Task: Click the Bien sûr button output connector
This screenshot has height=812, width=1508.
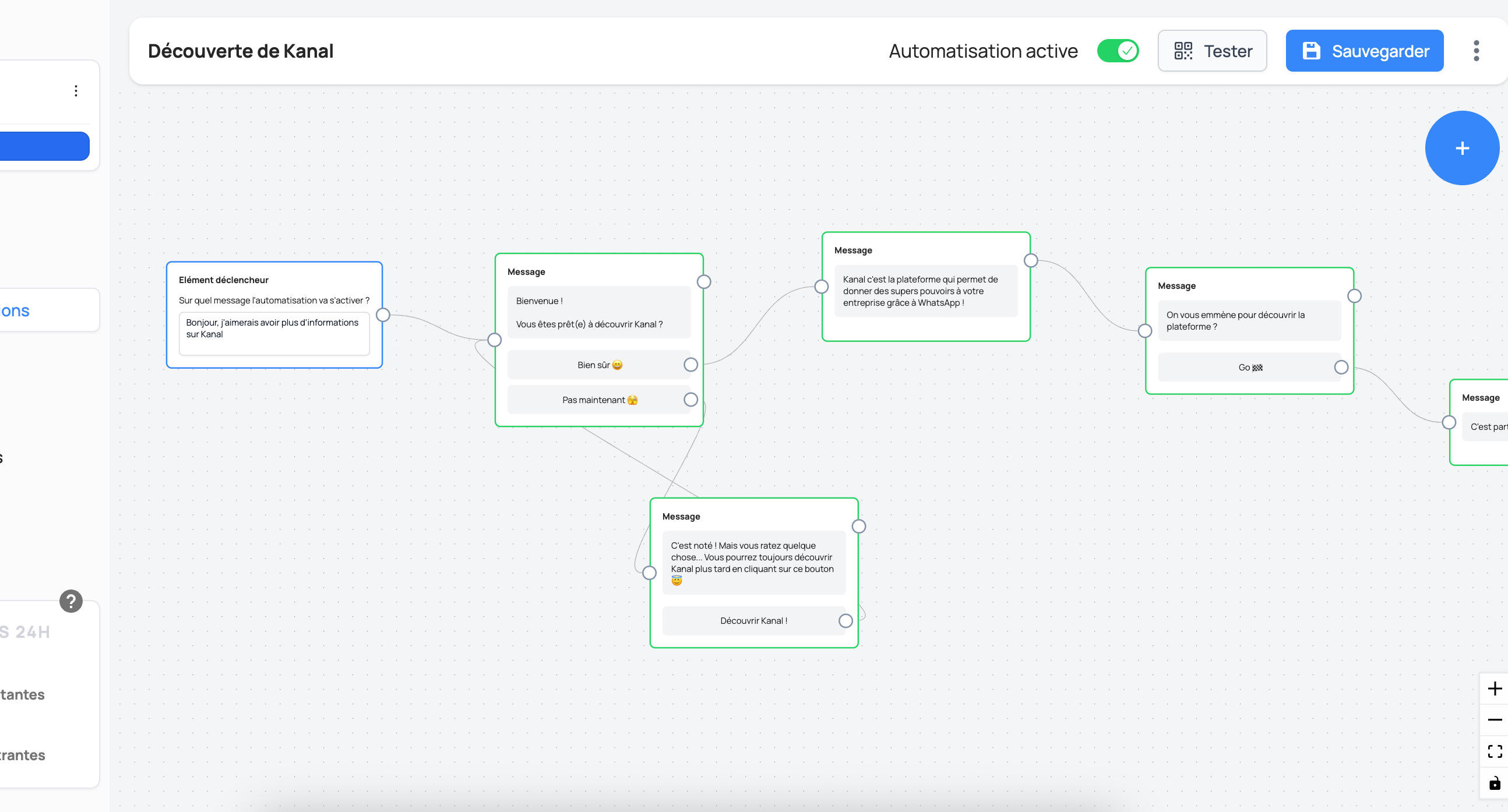Action: (690, 365)
